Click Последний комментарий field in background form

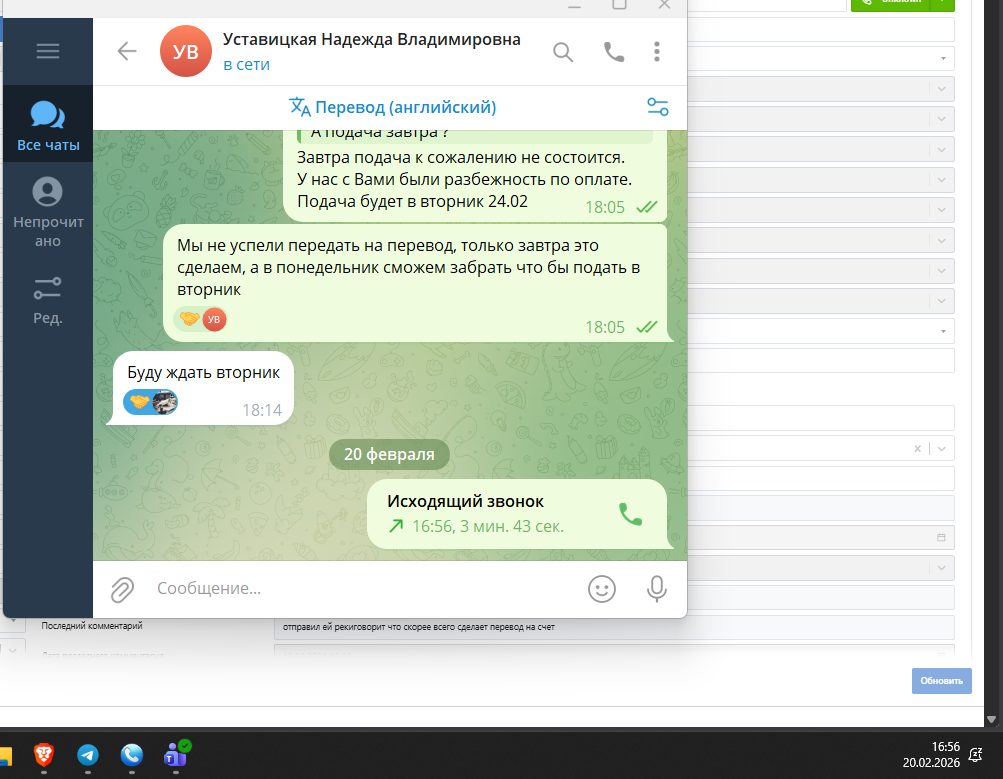click(x=614, y=627)
